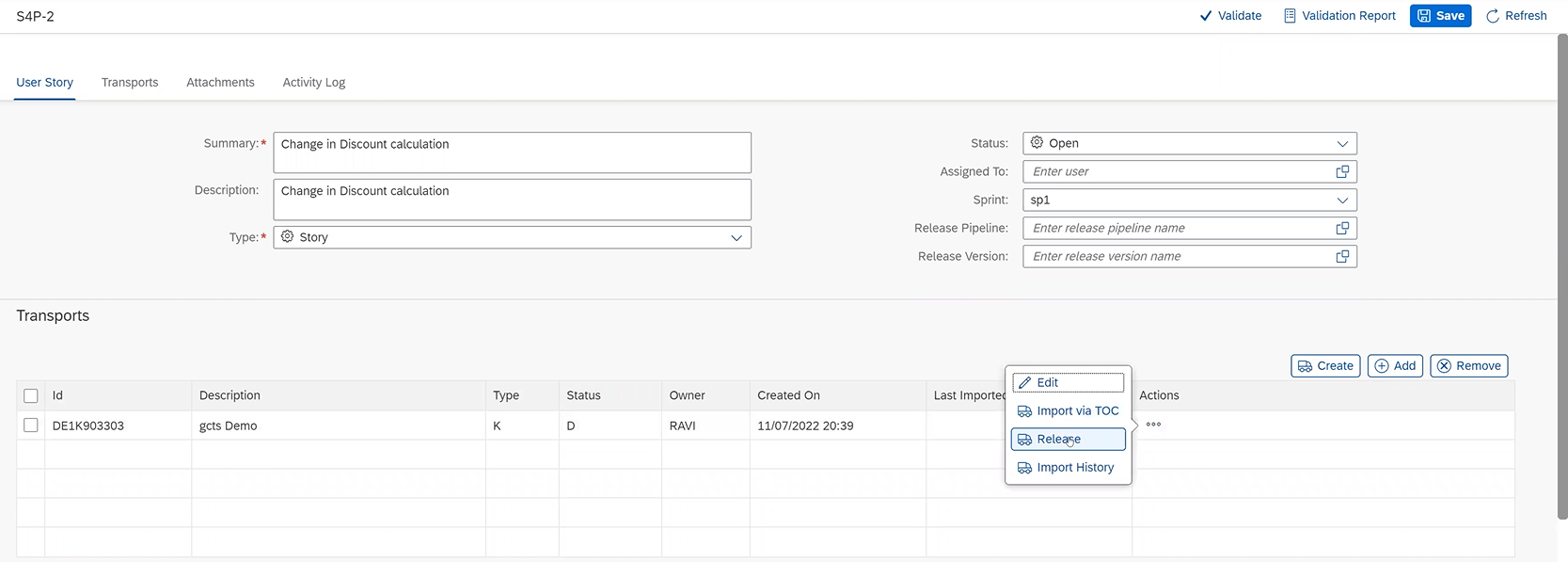Click the Refresh icon
This screenshot has width=1568, height=562.
click(x=1492, y=16)
